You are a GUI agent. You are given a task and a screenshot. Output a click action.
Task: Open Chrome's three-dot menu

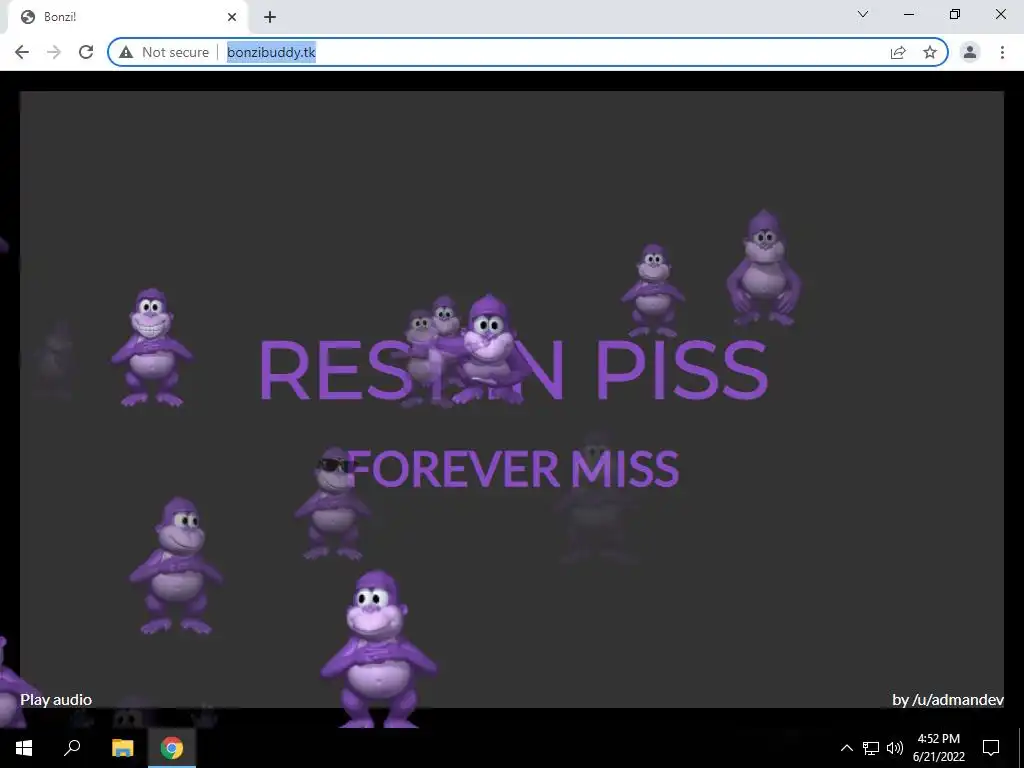click(x=1002, y=52)
